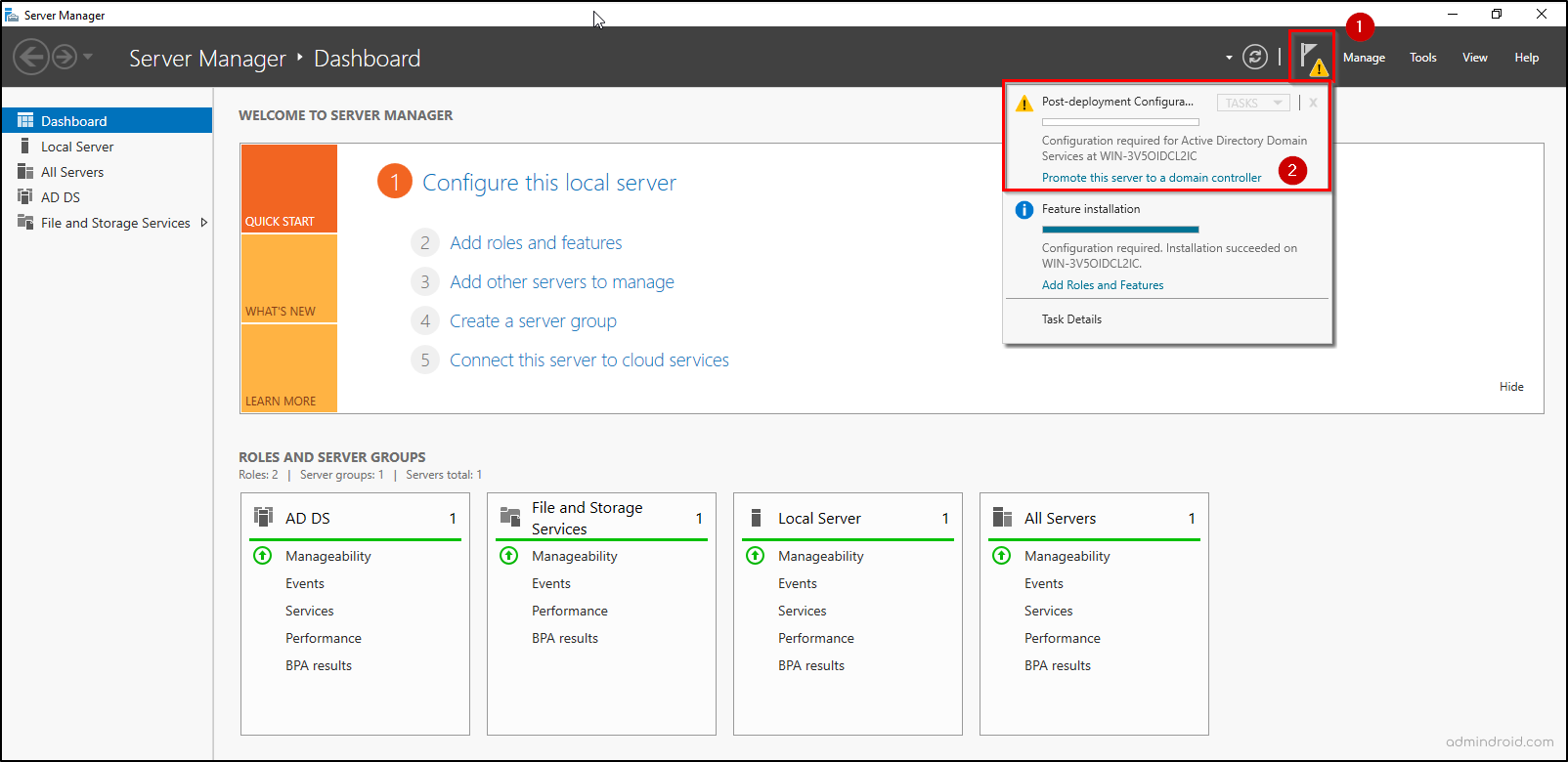Select File and Storage Services in sidebar

(107, 223)
